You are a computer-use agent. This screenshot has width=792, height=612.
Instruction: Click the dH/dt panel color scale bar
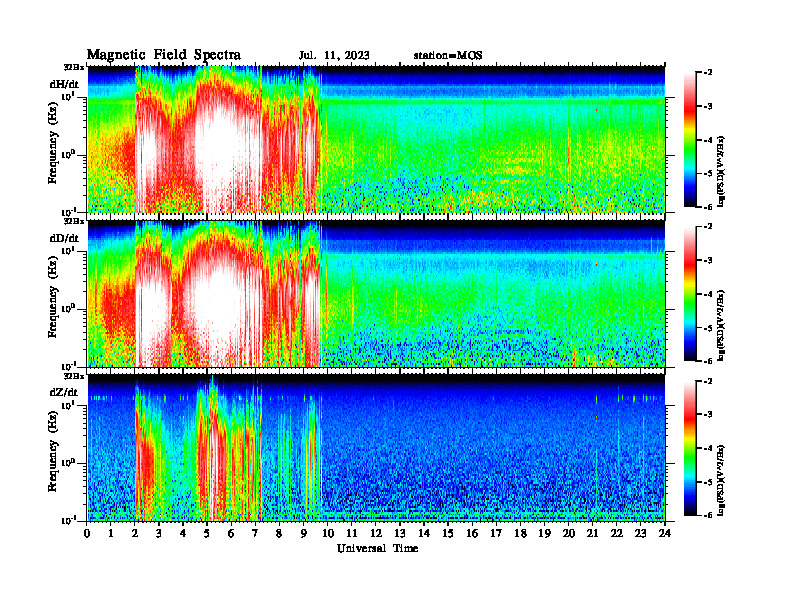[x=689, y=140]
